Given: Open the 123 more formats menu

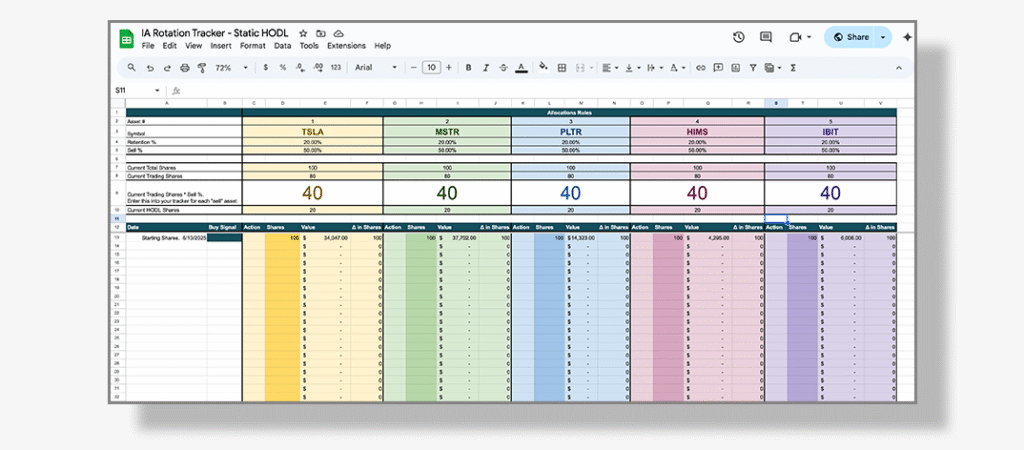Looking at the screenshot, I should click(x=336, y=67).
